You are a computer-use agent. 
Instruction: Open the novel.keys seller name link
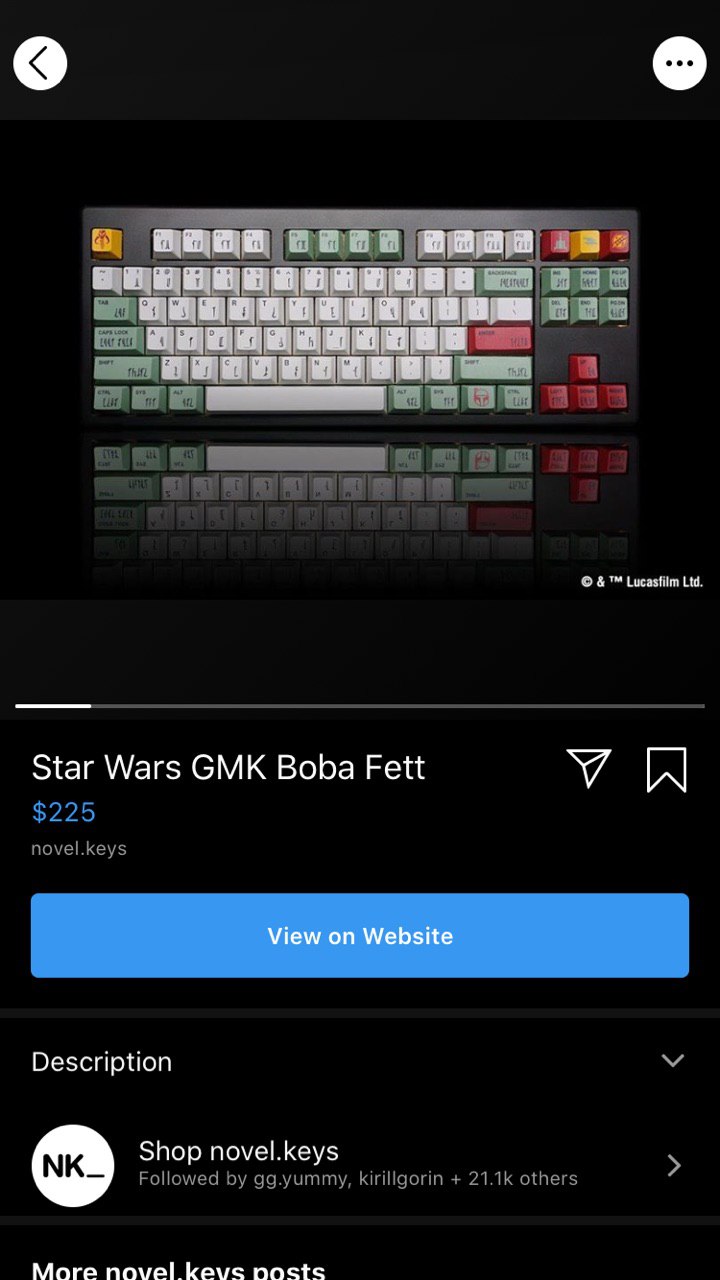(79, 848)
